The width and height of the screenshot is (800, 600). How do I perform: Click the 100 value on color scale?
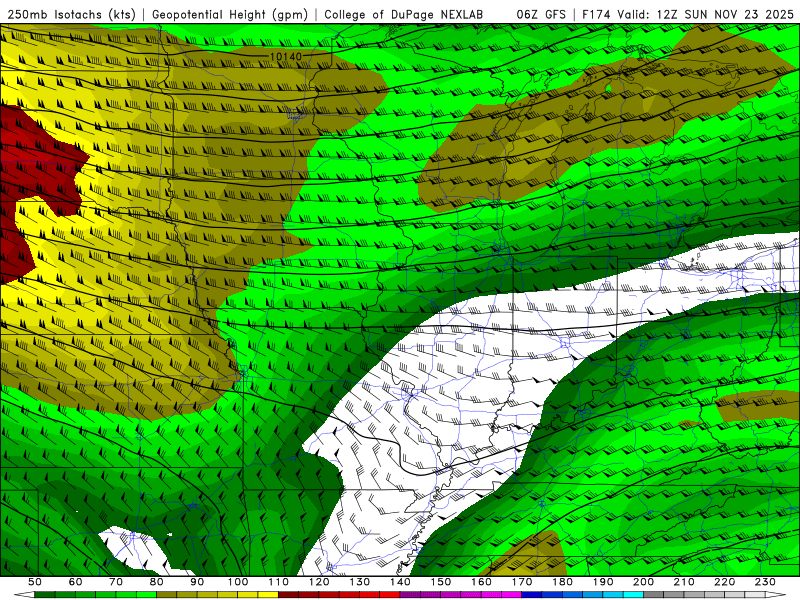(x=238, y=582)
